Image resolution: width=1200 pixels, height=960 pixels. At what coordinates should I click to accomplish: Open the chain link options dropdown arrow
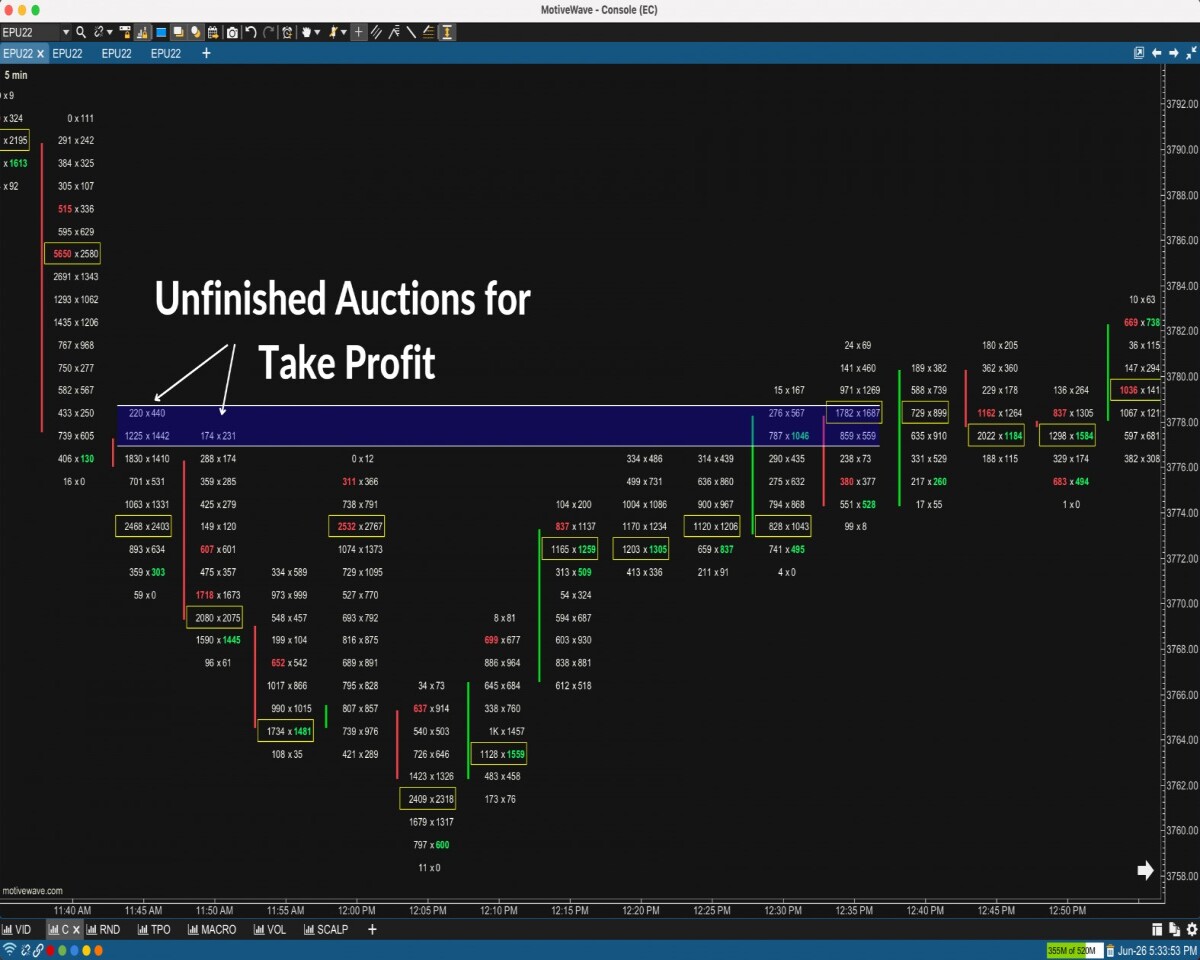coord(110,33)
